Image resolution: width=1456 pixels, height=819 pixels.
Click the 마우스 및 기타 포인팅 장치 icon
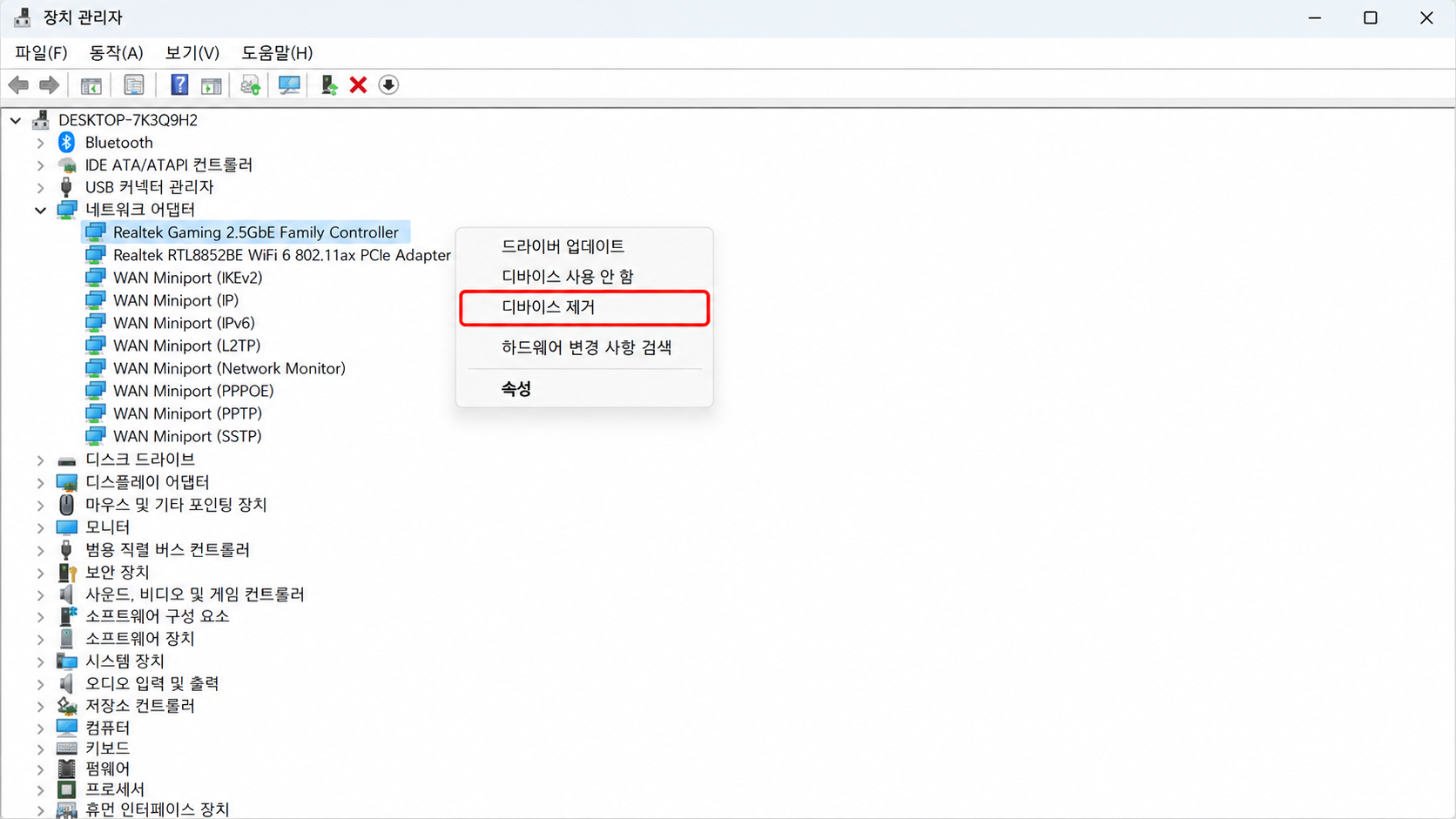66,504
